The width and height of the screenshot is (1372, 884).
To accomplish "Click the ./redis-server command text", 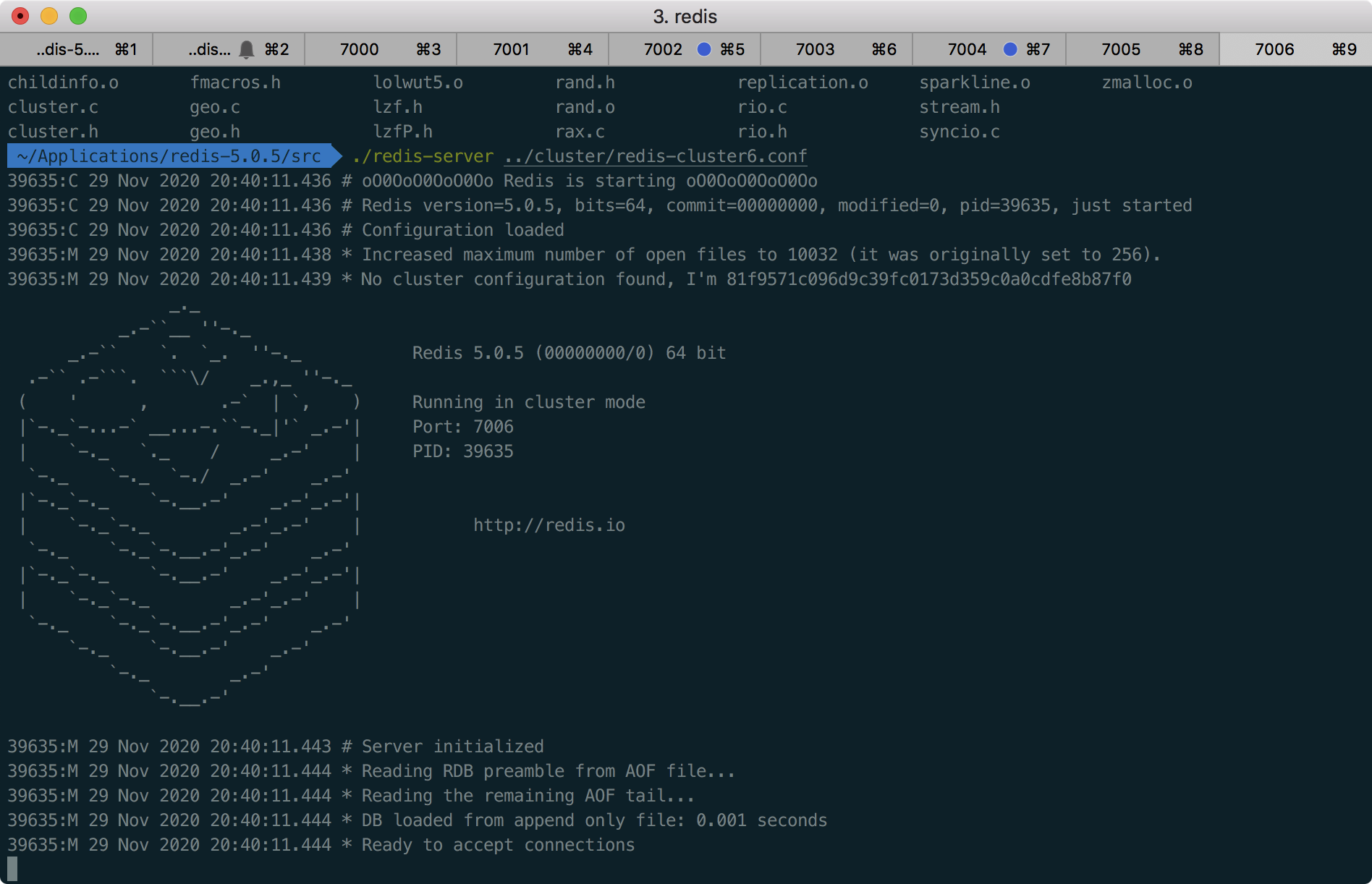I will point(423,156).
